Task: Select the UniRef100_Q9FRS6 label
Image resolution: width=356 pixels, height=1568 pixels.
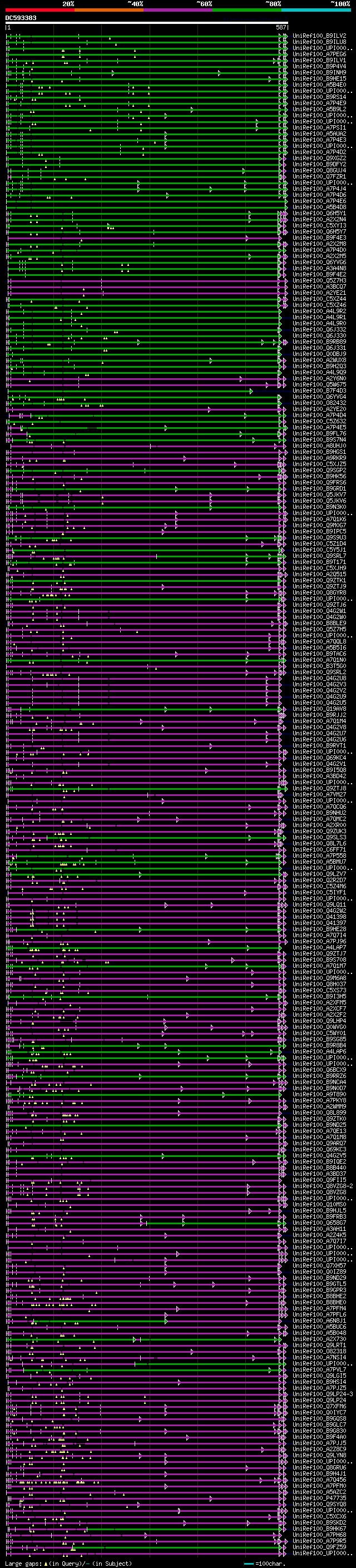Action: coord(319,482)
